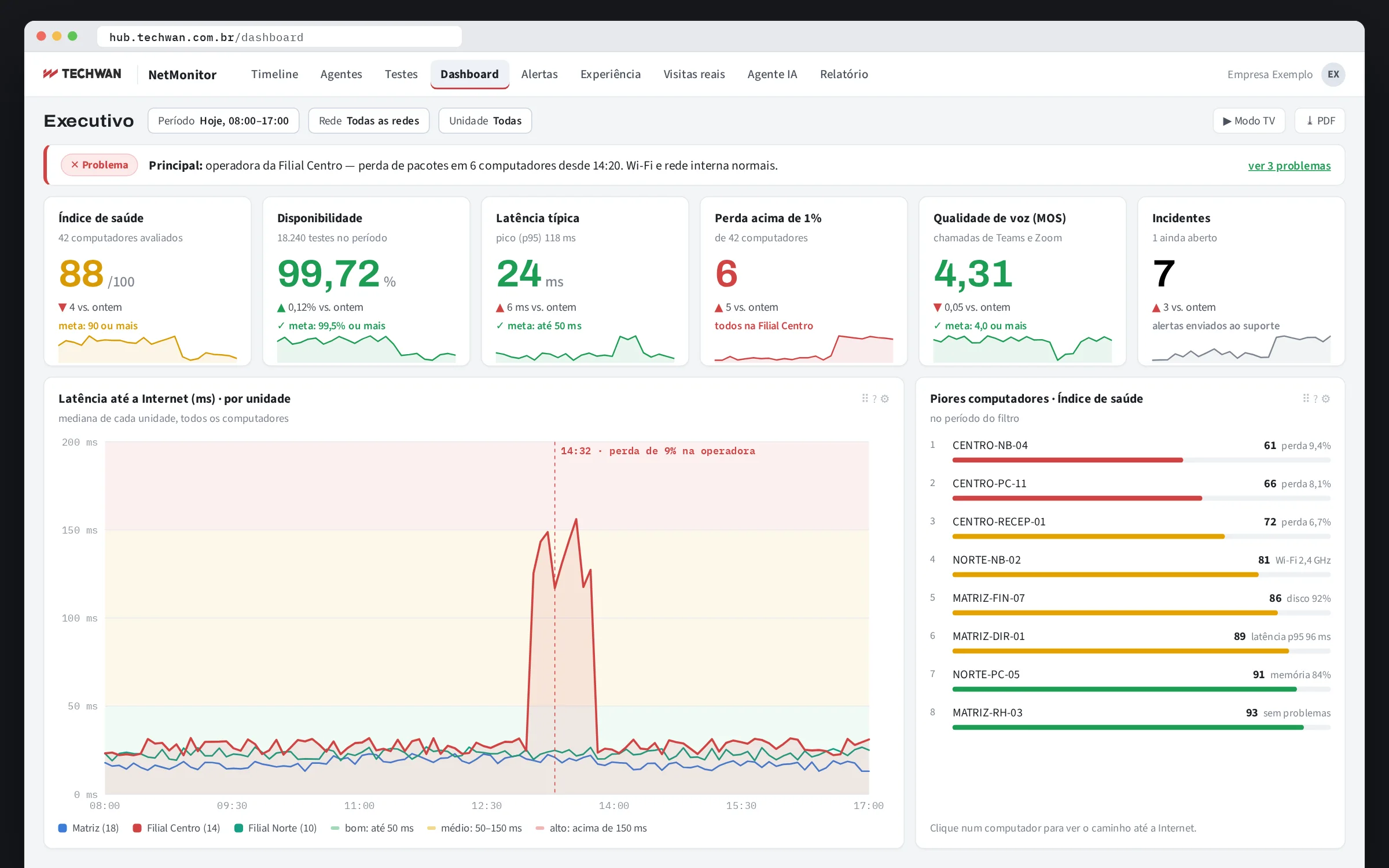This screenshot has width=1389, height=868.
Task: Open the Qualidade de voz (MOS) card
Action: tap(1023, 281)
